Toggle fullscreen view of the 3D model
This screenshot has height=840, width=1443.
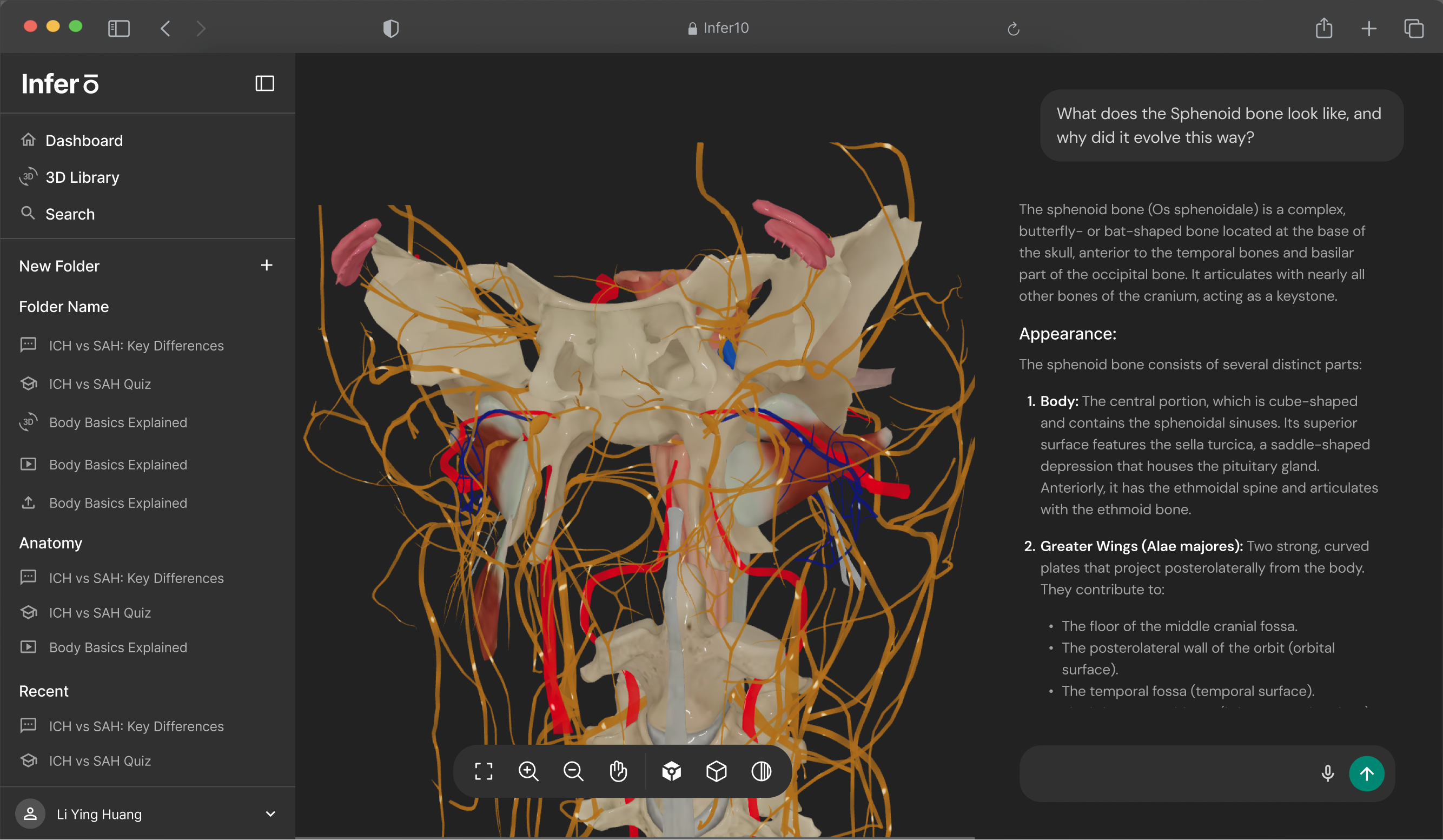tap(484, 771)
